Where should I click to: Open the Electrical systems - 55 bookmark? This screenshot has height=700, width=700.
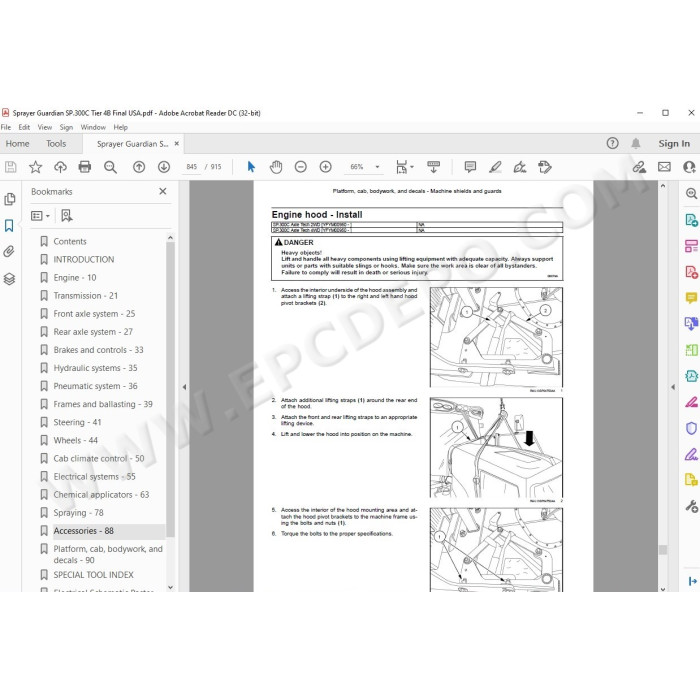pyautogui.click(x=94, y=477)
